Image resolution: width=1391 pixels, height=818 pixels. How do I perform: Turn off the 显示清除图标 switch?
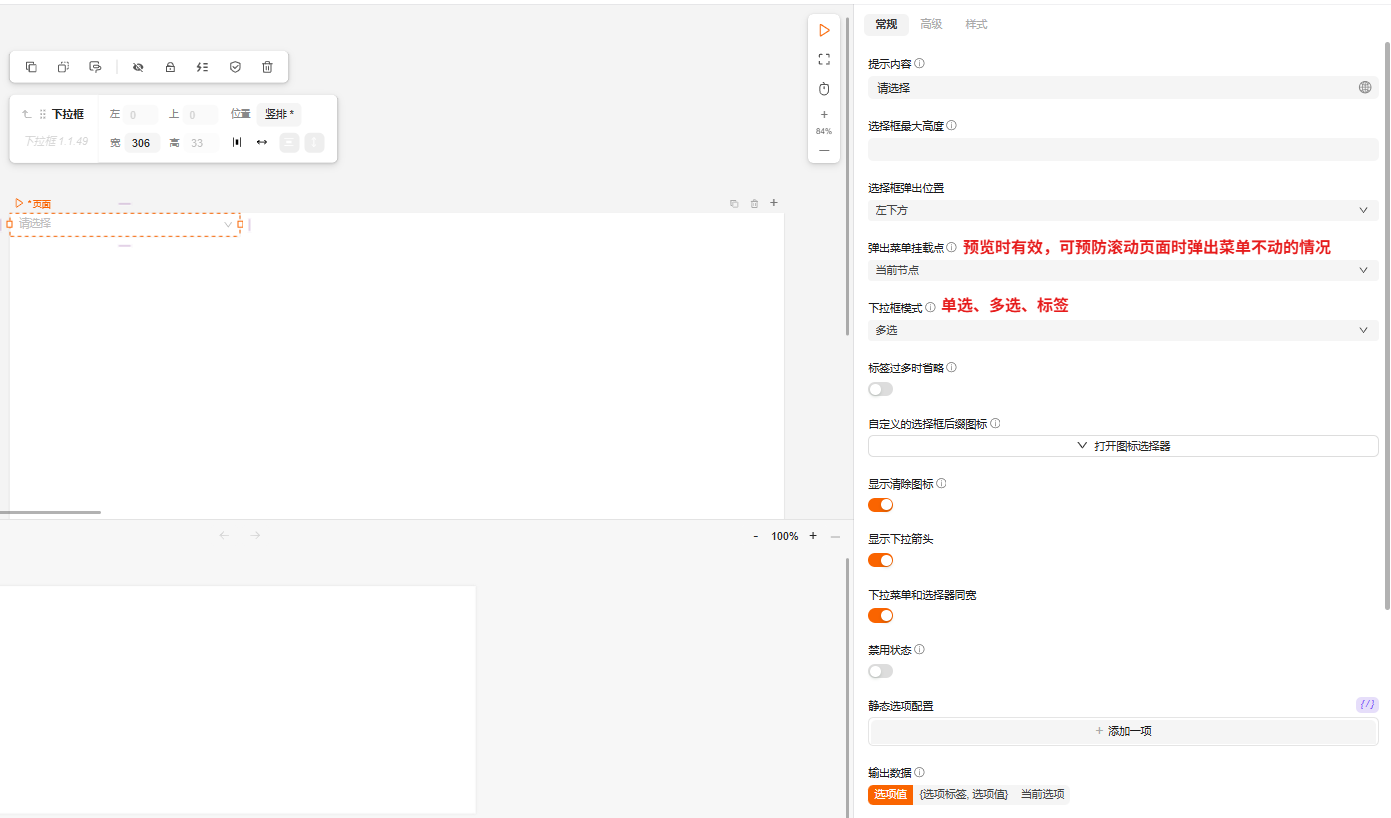pos(880,505)
